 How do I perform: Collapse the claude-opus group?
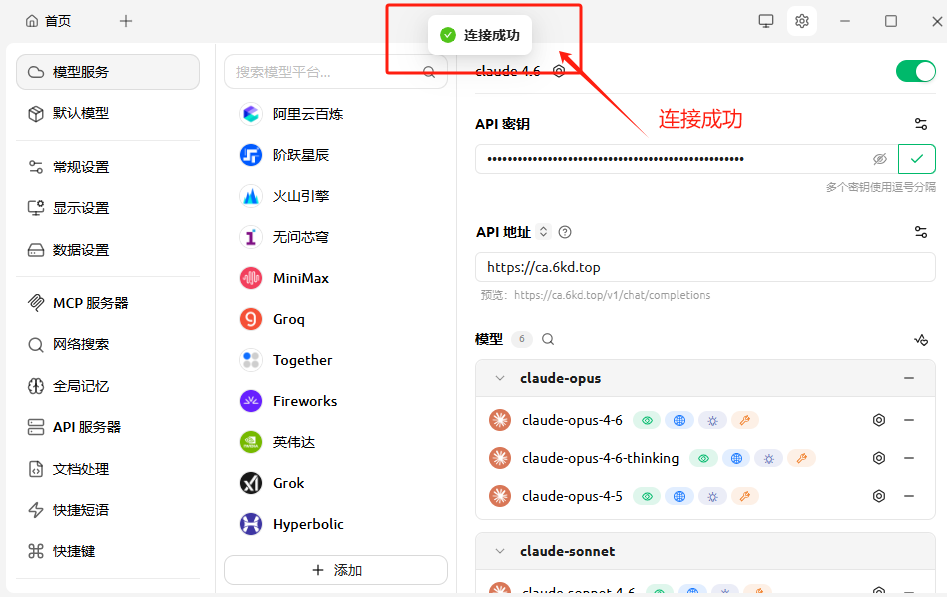[499, 378]
